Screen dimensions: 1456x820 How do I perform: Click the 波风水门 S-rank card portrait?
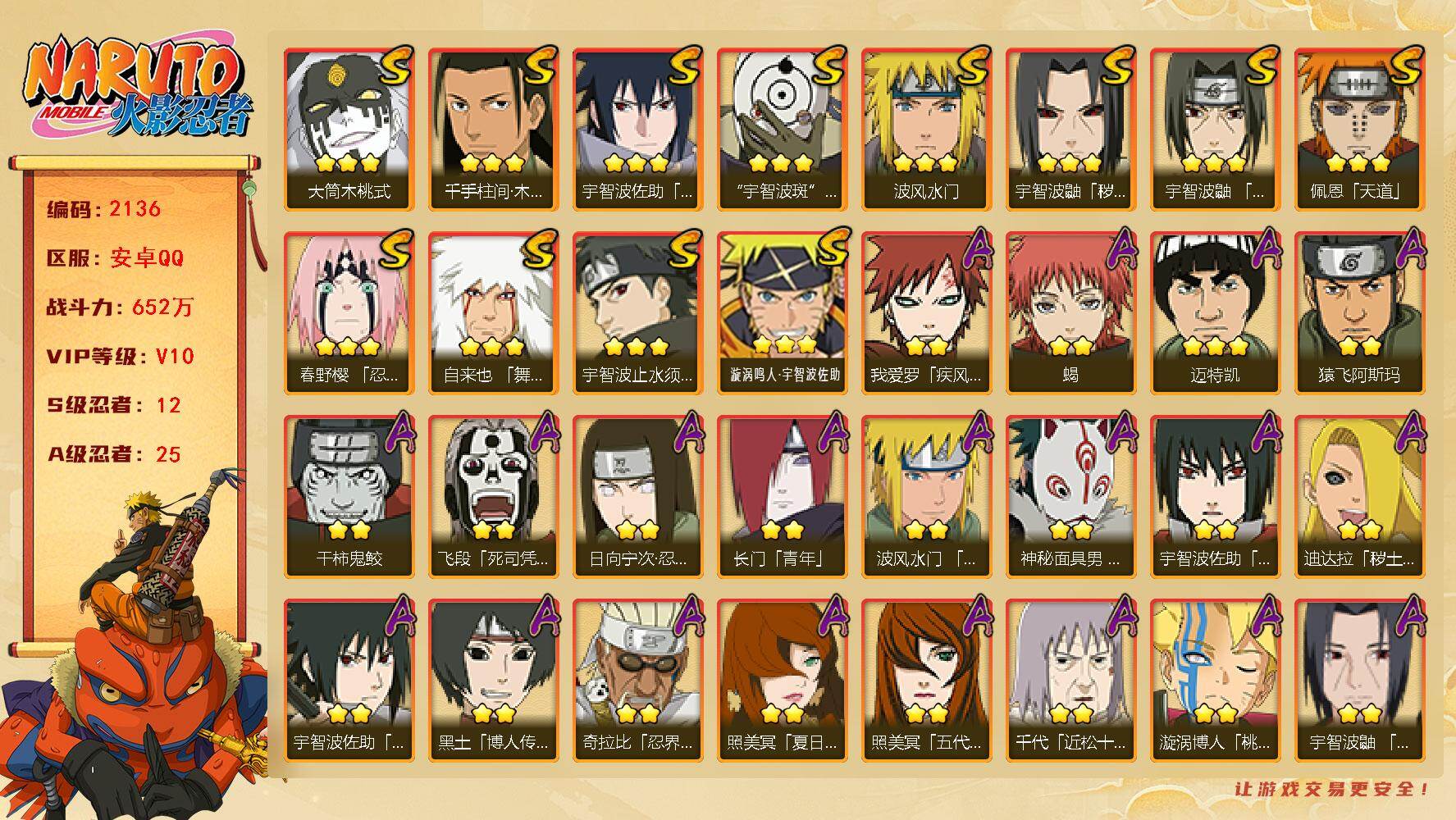pyautogui.click(x=926, y=111)
